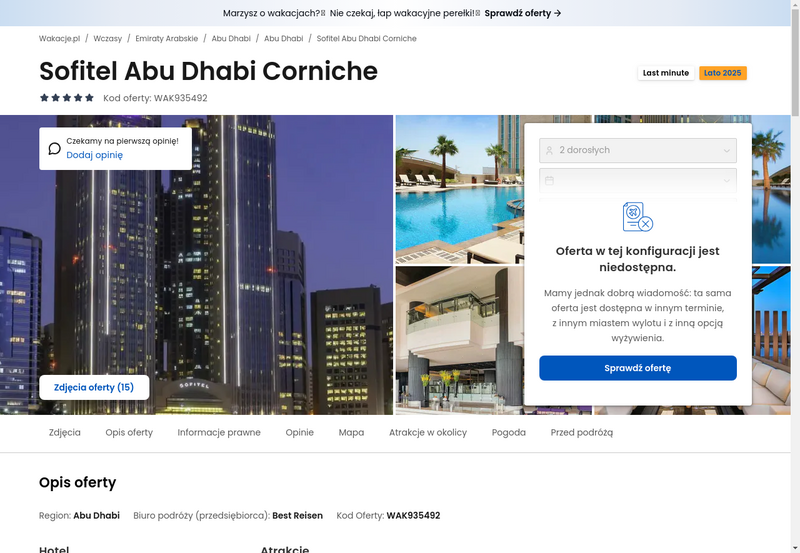This screenshot has height=553, width=800.
Task: Go to the Mapa tab
Action: click(352, 433)
